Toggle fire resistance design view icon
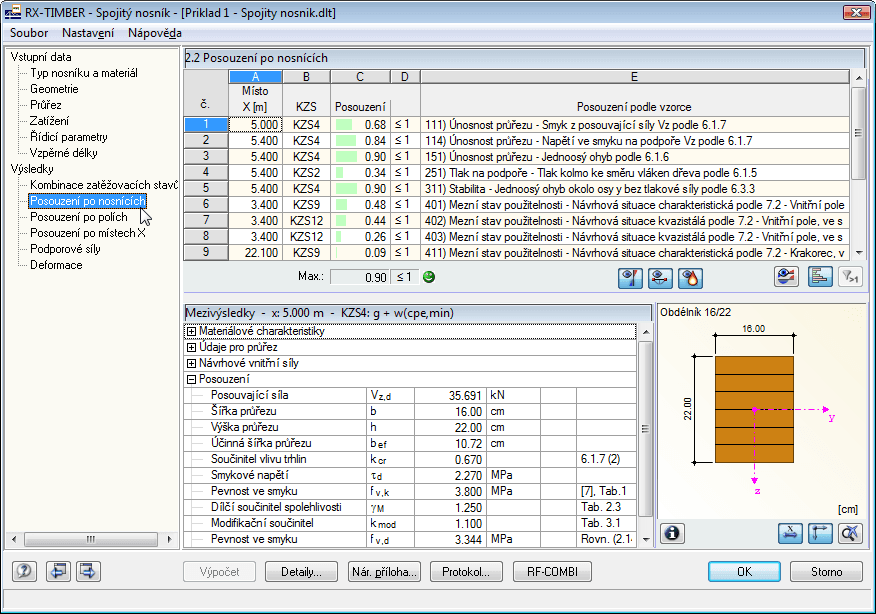Image resolution: width=876 pixels, height=614 pixels. (690, 278)
